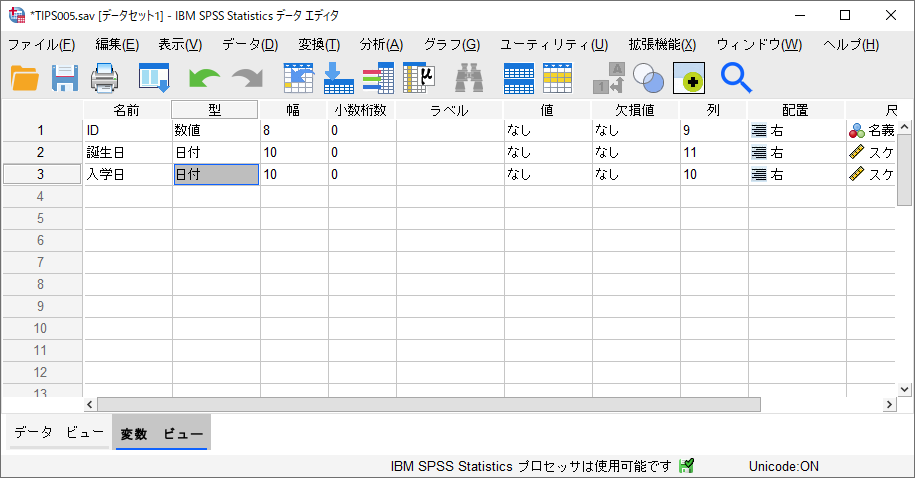Click the 小数桁数 column header
Image resolution: width=915 pixels, height=478 pixels.
pyautogui.click(x=361, y=110)
